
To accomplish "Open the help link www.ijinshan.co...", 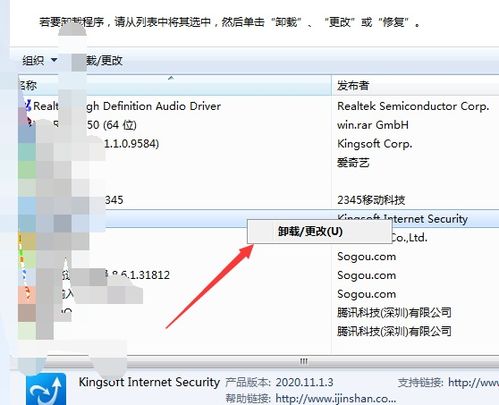I will 336,398.
